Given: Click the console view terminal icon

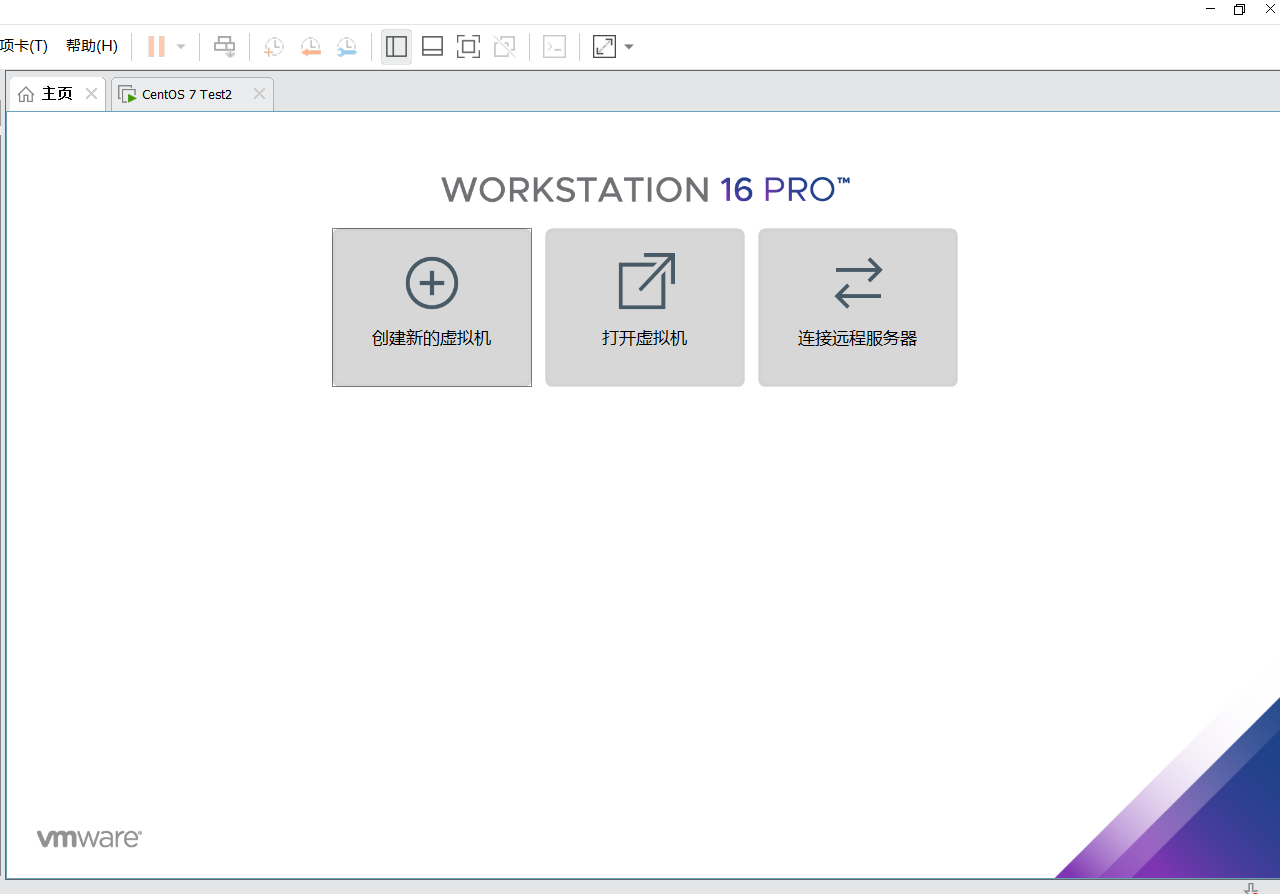Looking at the screenshot, I should coord(554,46).
